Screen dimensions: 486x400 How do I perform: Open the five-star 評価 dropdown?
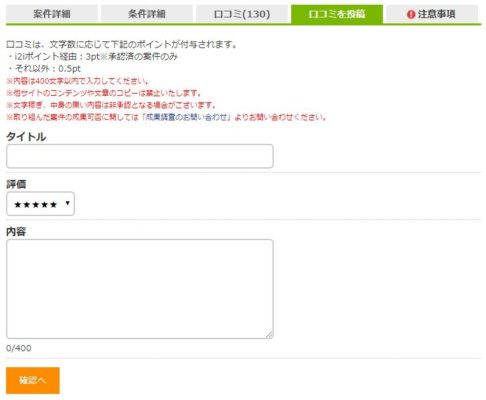click(40, 204)
